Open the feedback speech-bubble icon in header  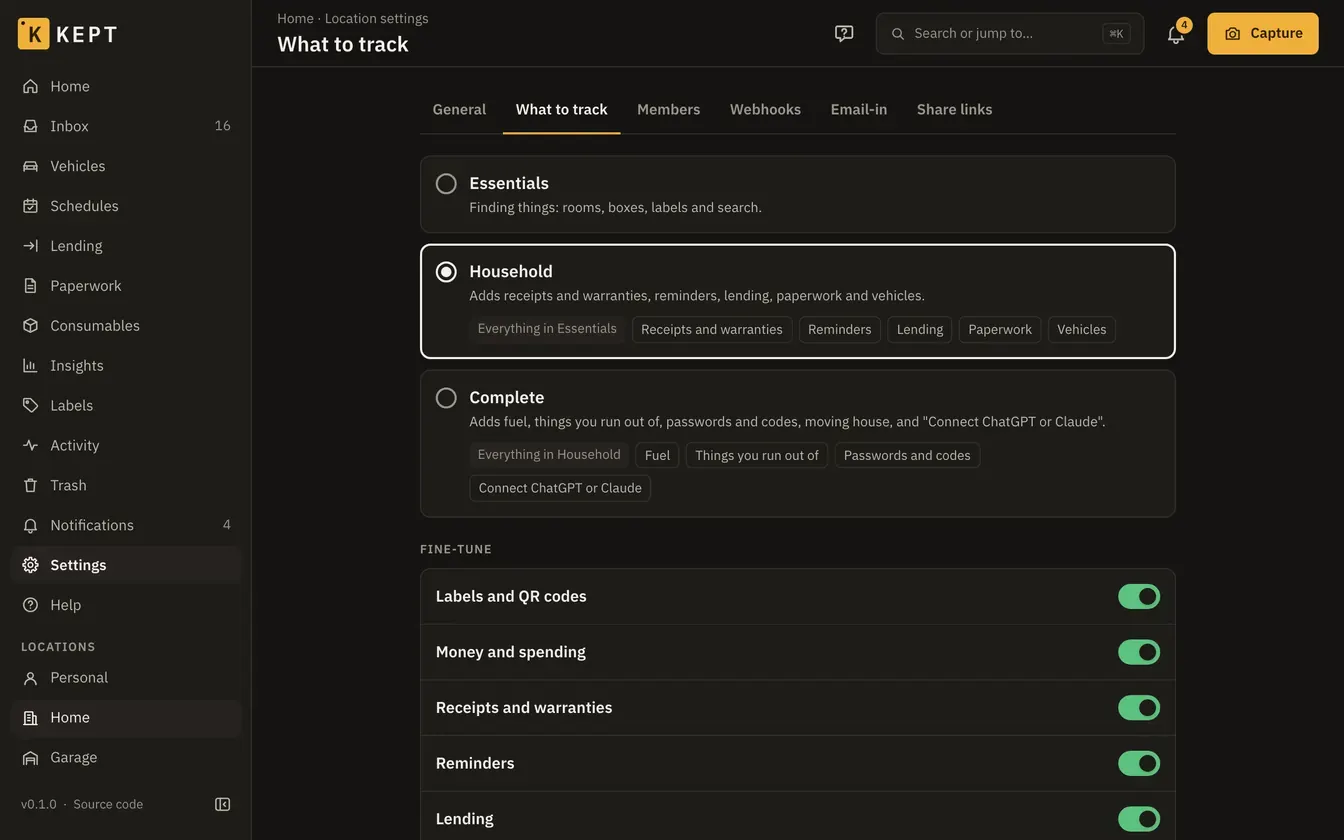844,33
